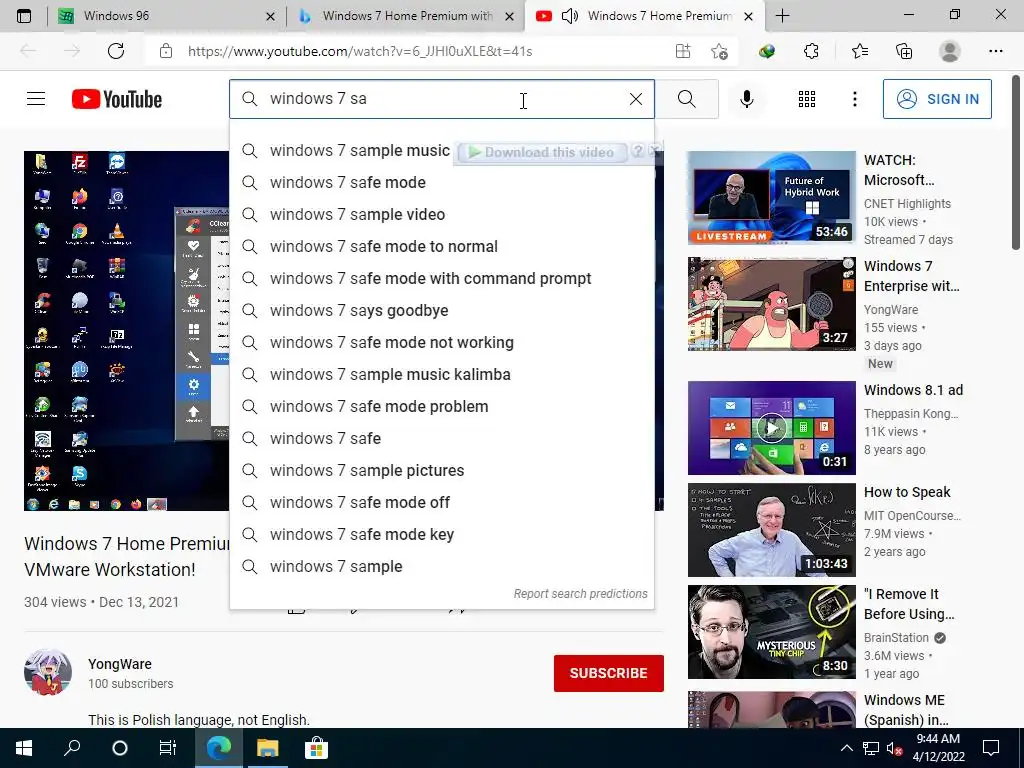Open the YongWare channel name link
Image resolution: width=1024 pixels, height=768 pixels.
click(x=120, y=664)
